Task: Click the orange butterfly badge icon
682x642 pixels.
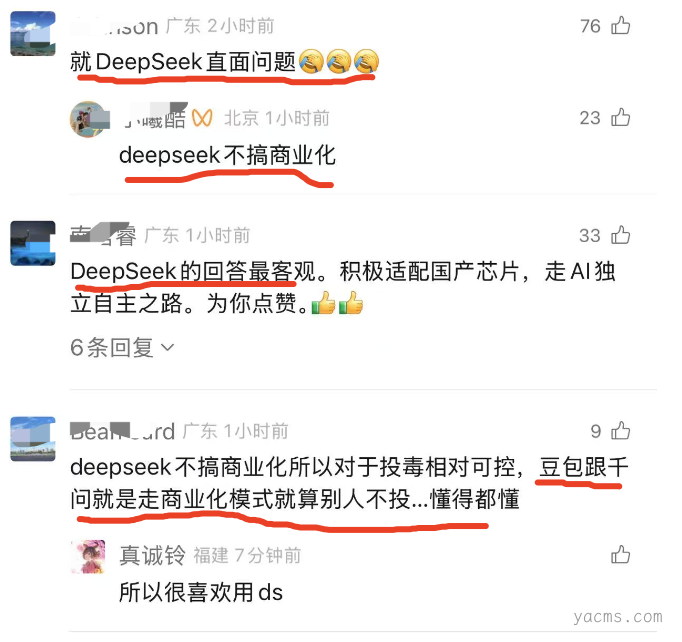Action: click(x=202, y=118)
